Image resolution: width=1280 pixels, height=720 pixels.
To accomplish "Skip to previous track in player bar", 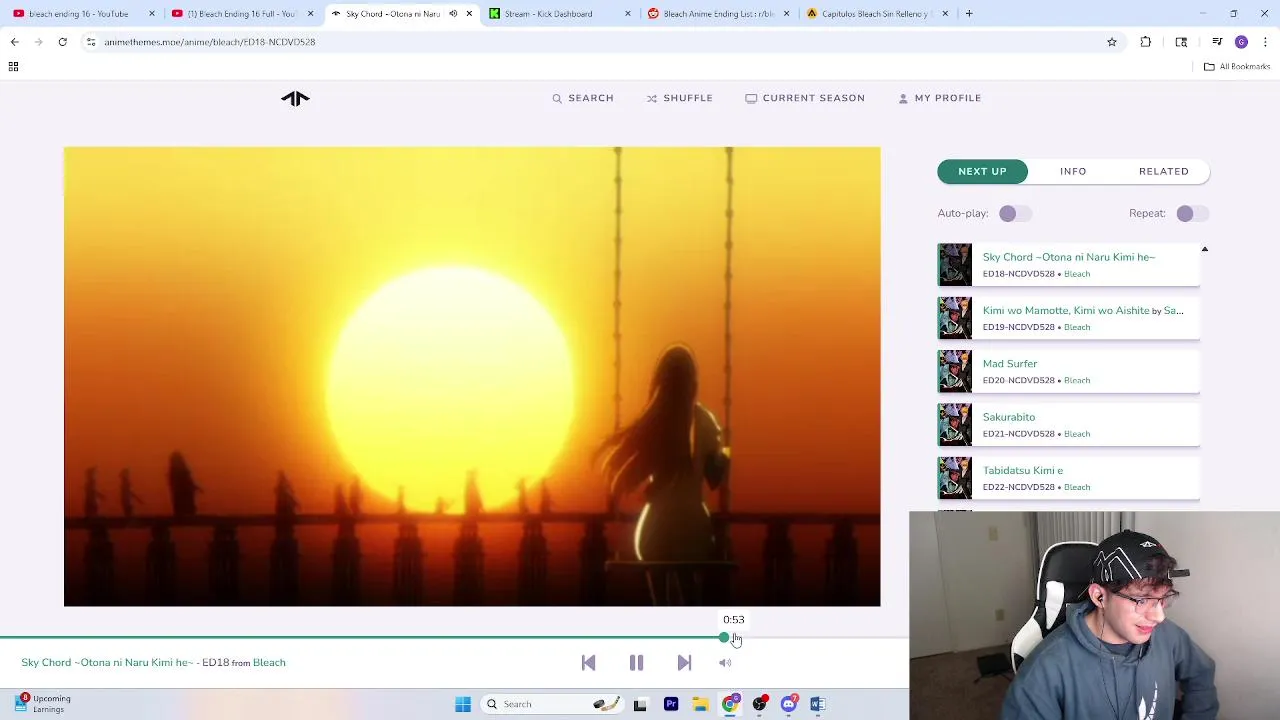I will pyautogui.click(x=588, y=663).
